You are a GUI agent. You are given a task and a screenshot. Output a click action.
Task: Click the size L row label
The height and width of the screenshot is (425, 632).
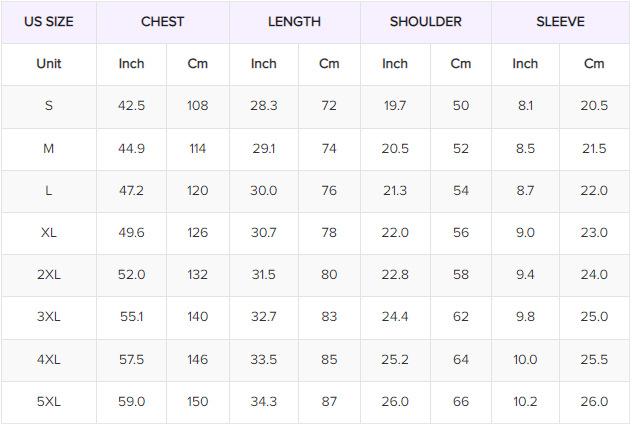[48, 190]
